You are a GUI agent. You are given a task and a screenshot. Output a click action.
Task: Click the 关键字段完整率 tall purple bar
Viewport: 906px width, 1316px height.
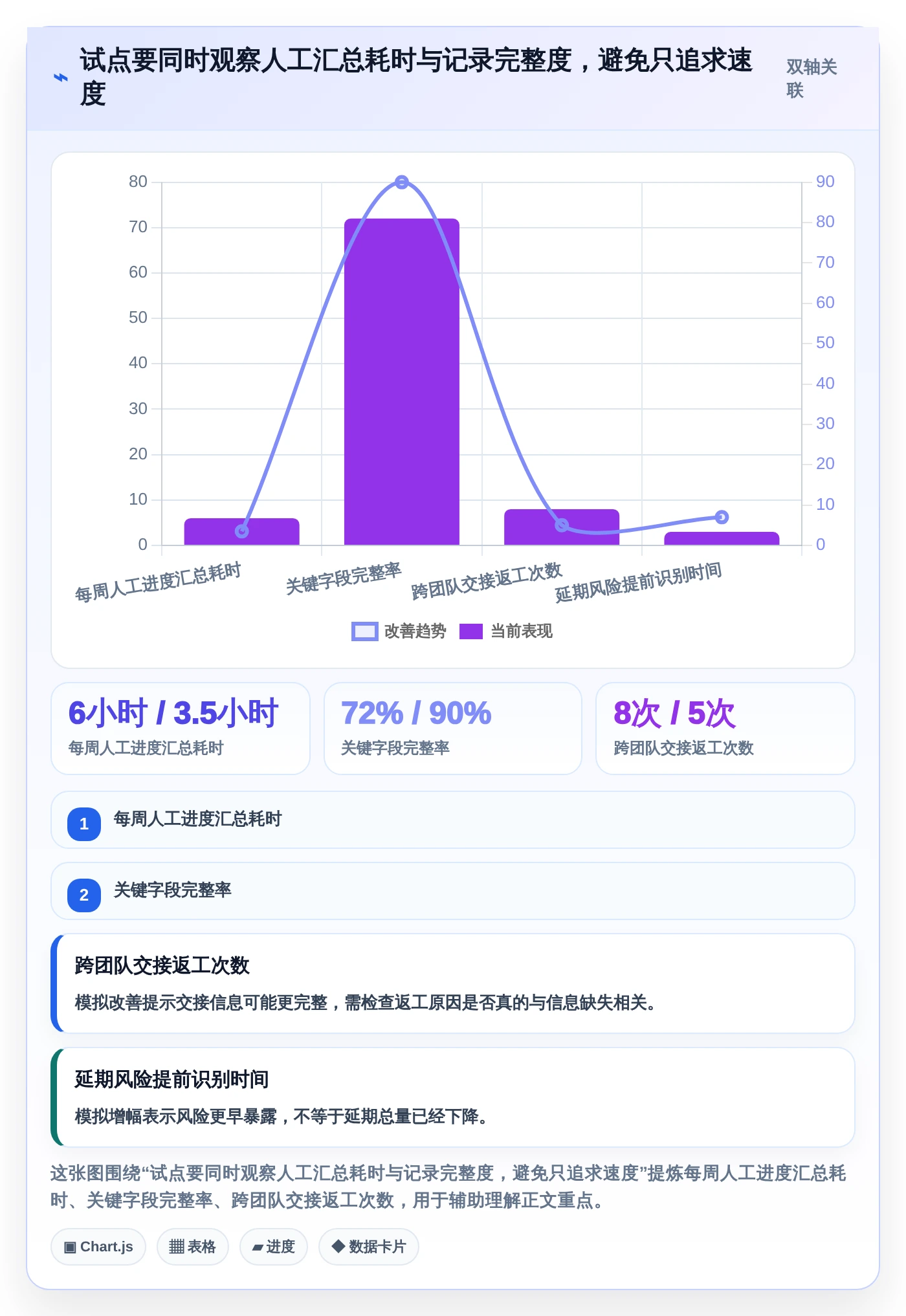[402, 382]
